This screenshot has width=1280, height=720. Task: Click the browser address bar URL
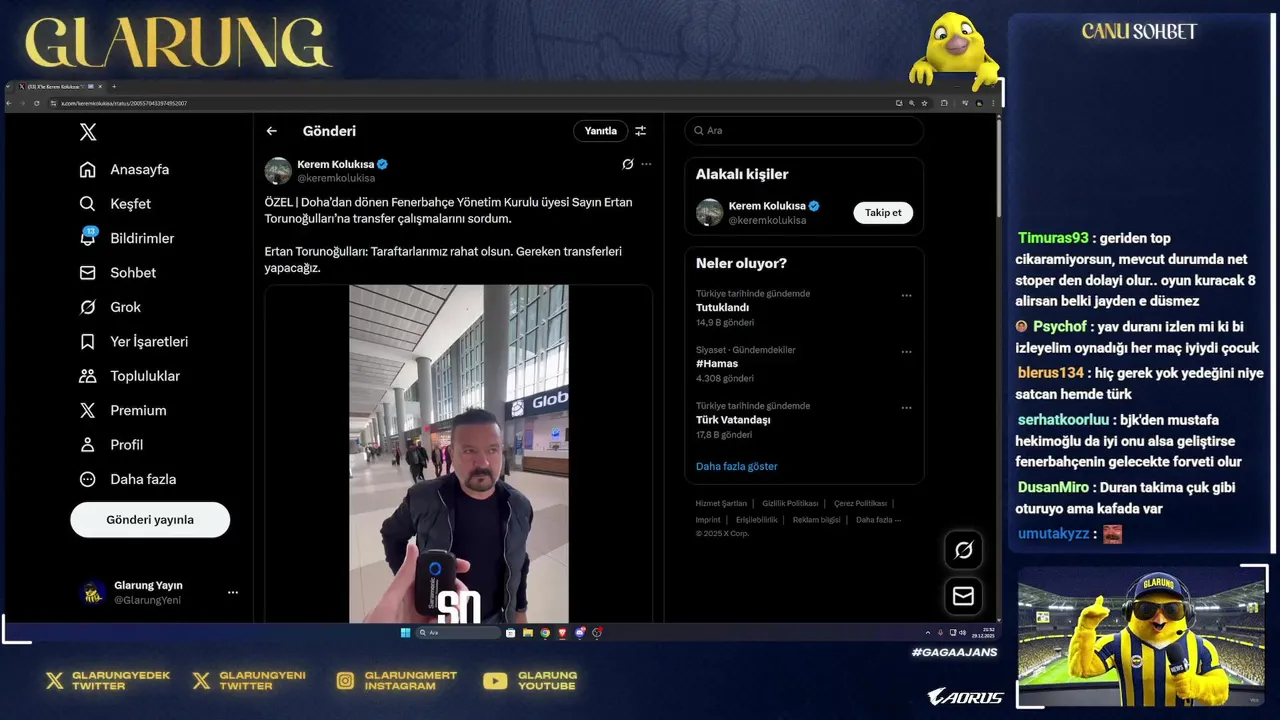click(x=124, y=103)
